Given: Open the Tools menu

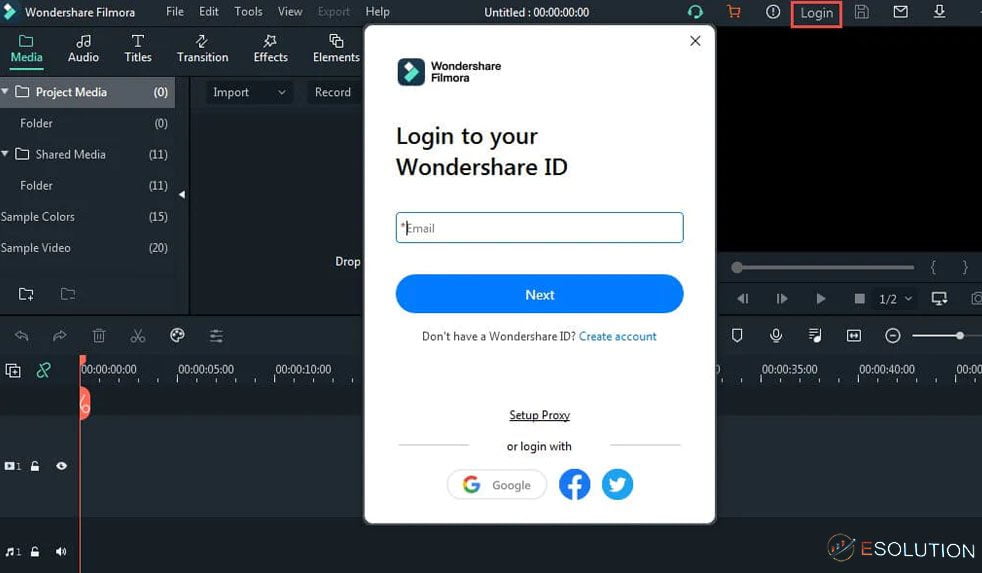Looking at the screenshot, I should coord(248,12).
